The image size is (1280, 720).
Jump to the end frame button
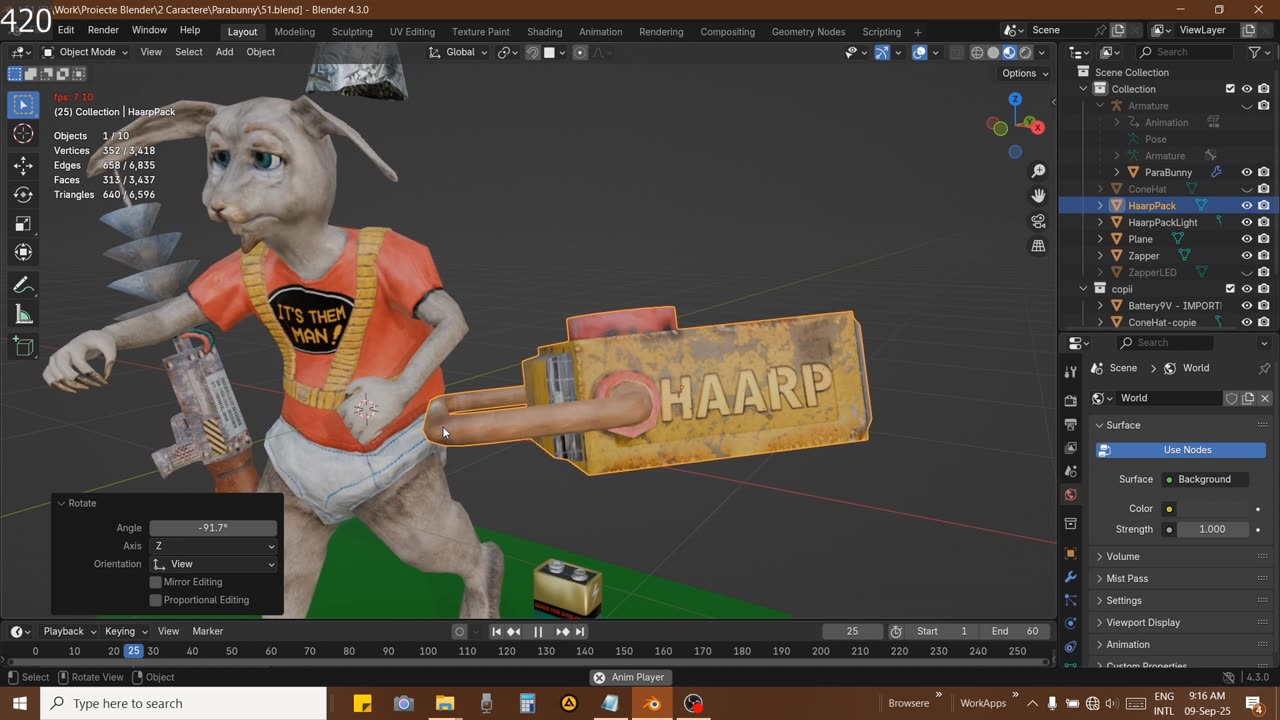point(580,631)
